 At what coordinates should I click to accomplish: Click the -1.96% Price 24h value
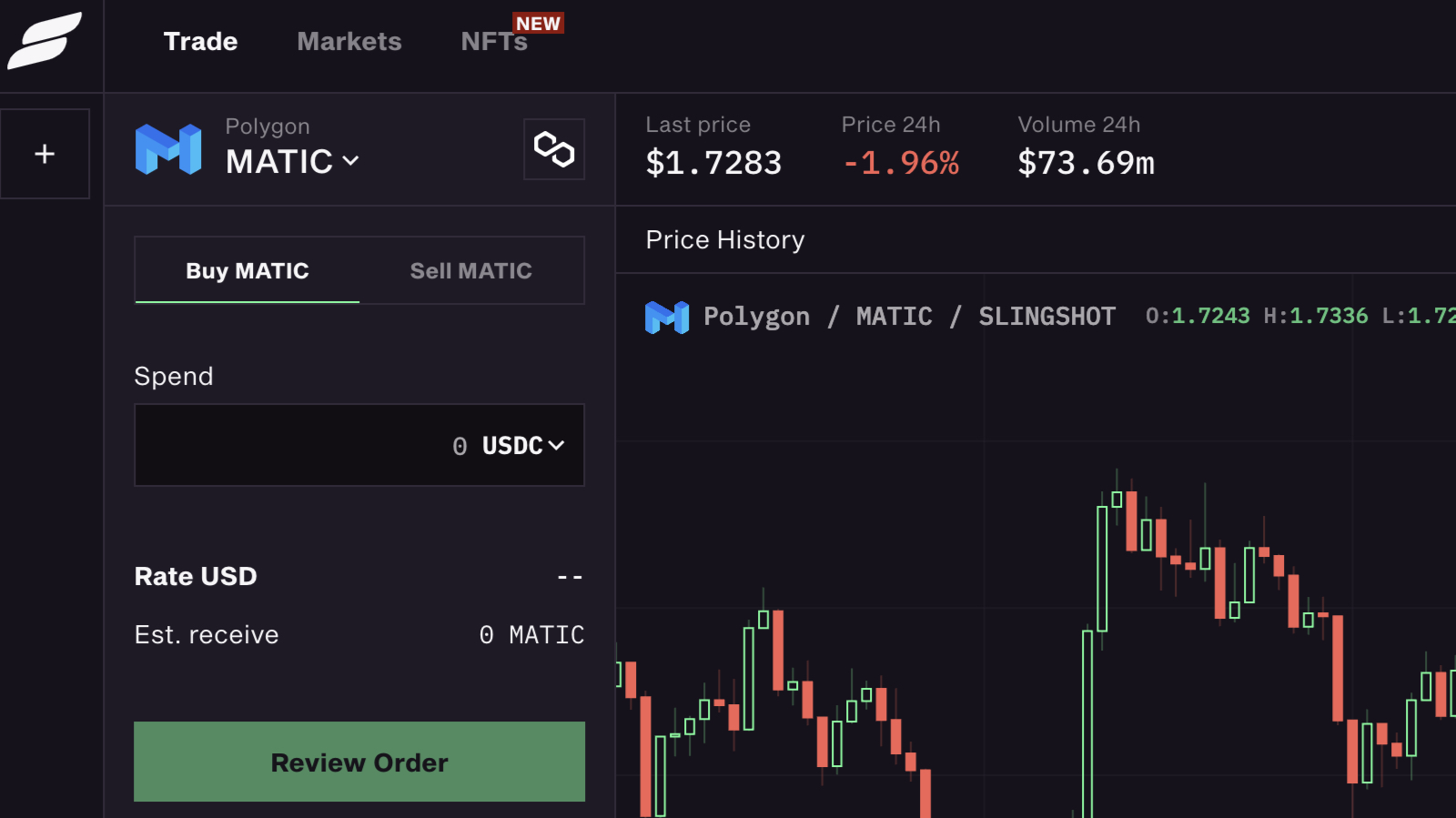pos(900,164)
